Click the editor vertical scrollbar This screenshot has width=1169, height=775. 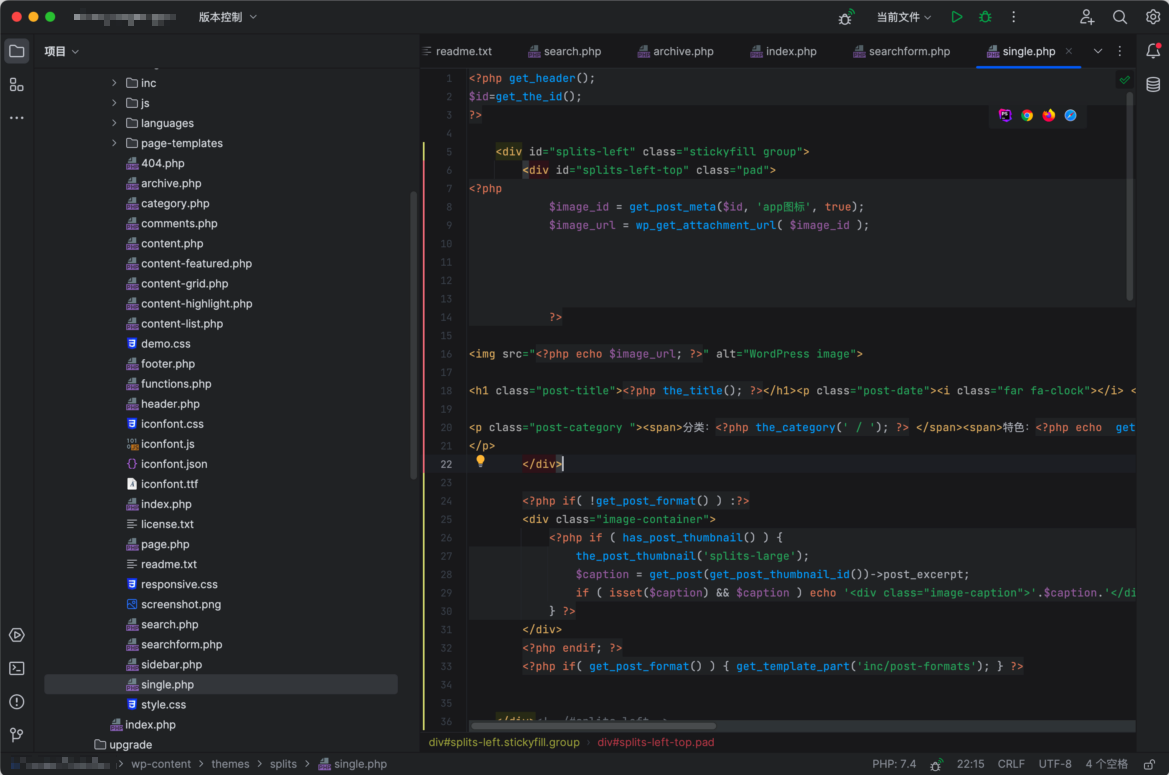click(1129, 195)
